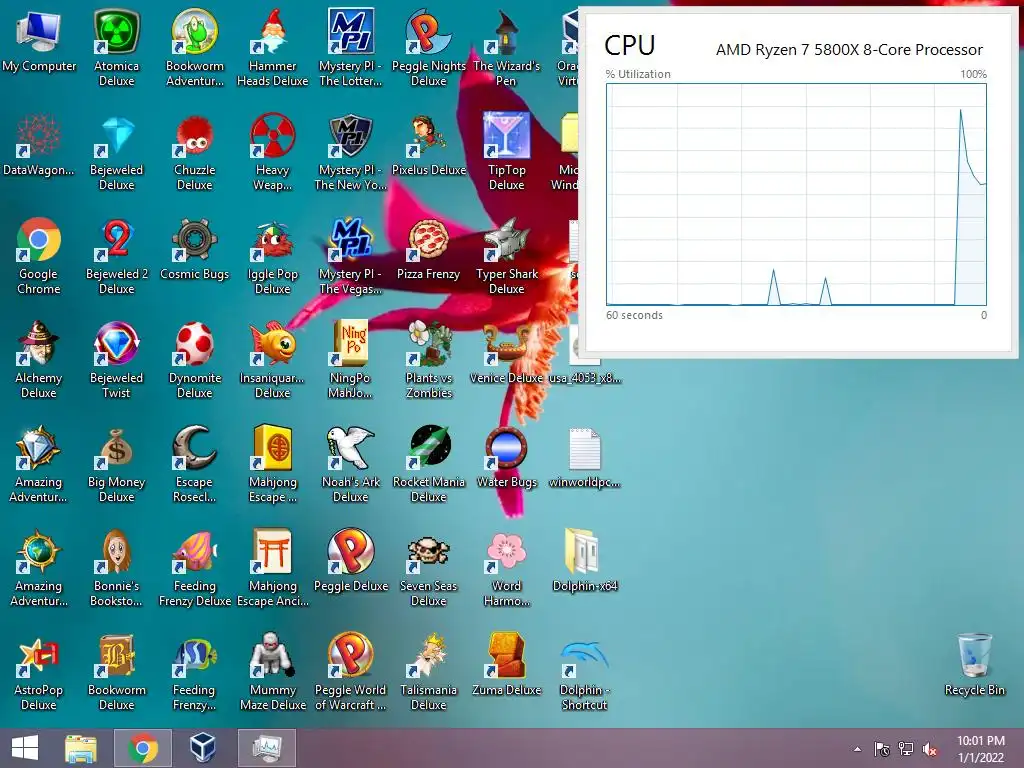Launch AstroPop Deluxe
Screen dimensions: 1024x768
coord(39,672)
